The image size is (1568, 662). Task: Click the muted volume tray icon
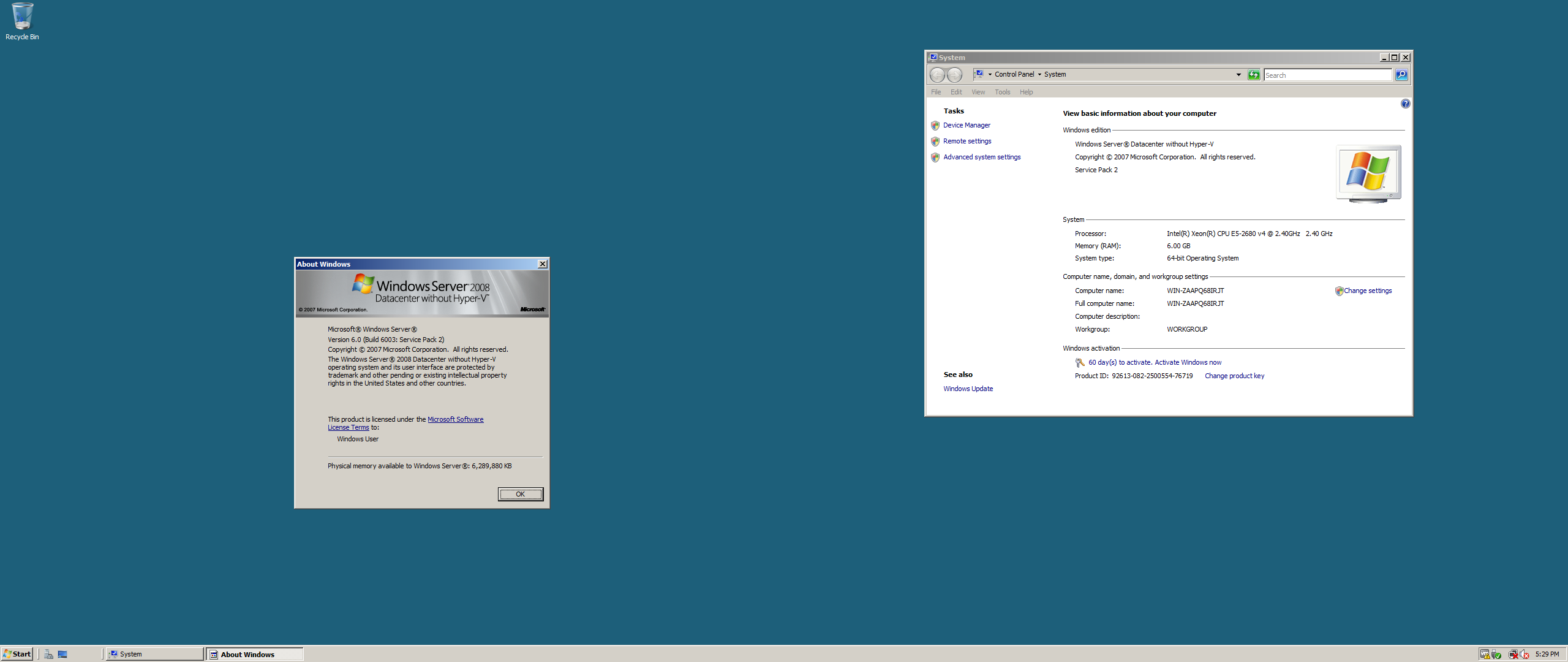click(x=1525, y=654)
